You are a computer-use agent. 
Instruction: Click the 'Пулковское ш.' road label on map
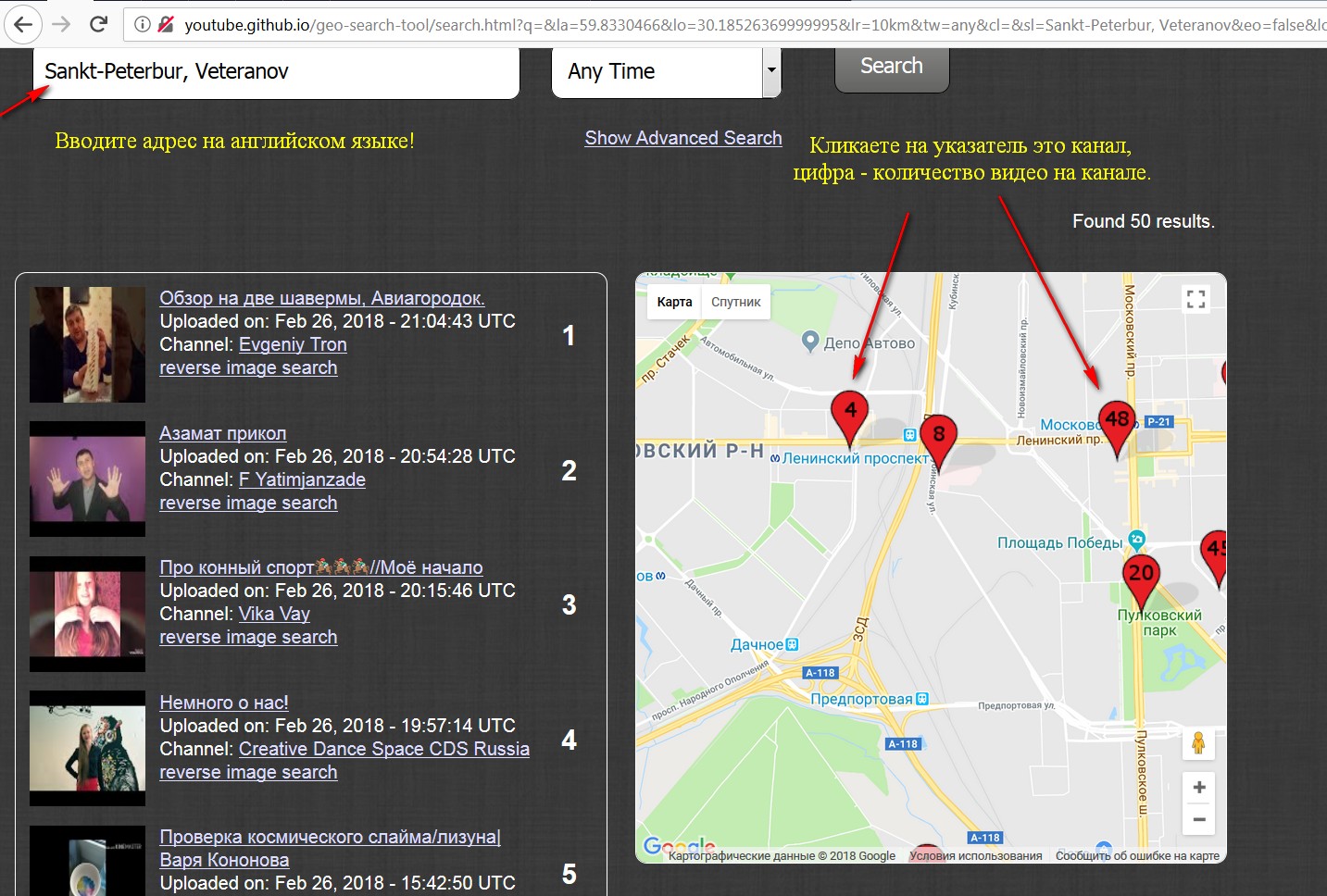point(1142,773)
